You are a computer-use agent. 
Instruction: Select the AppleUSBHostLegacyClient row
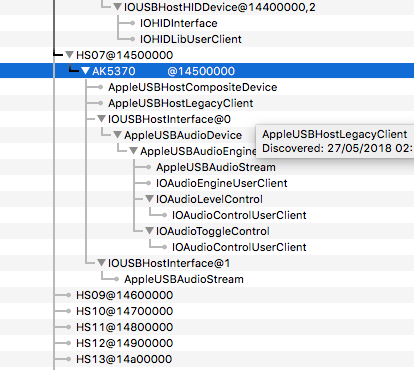coord(181,103)
